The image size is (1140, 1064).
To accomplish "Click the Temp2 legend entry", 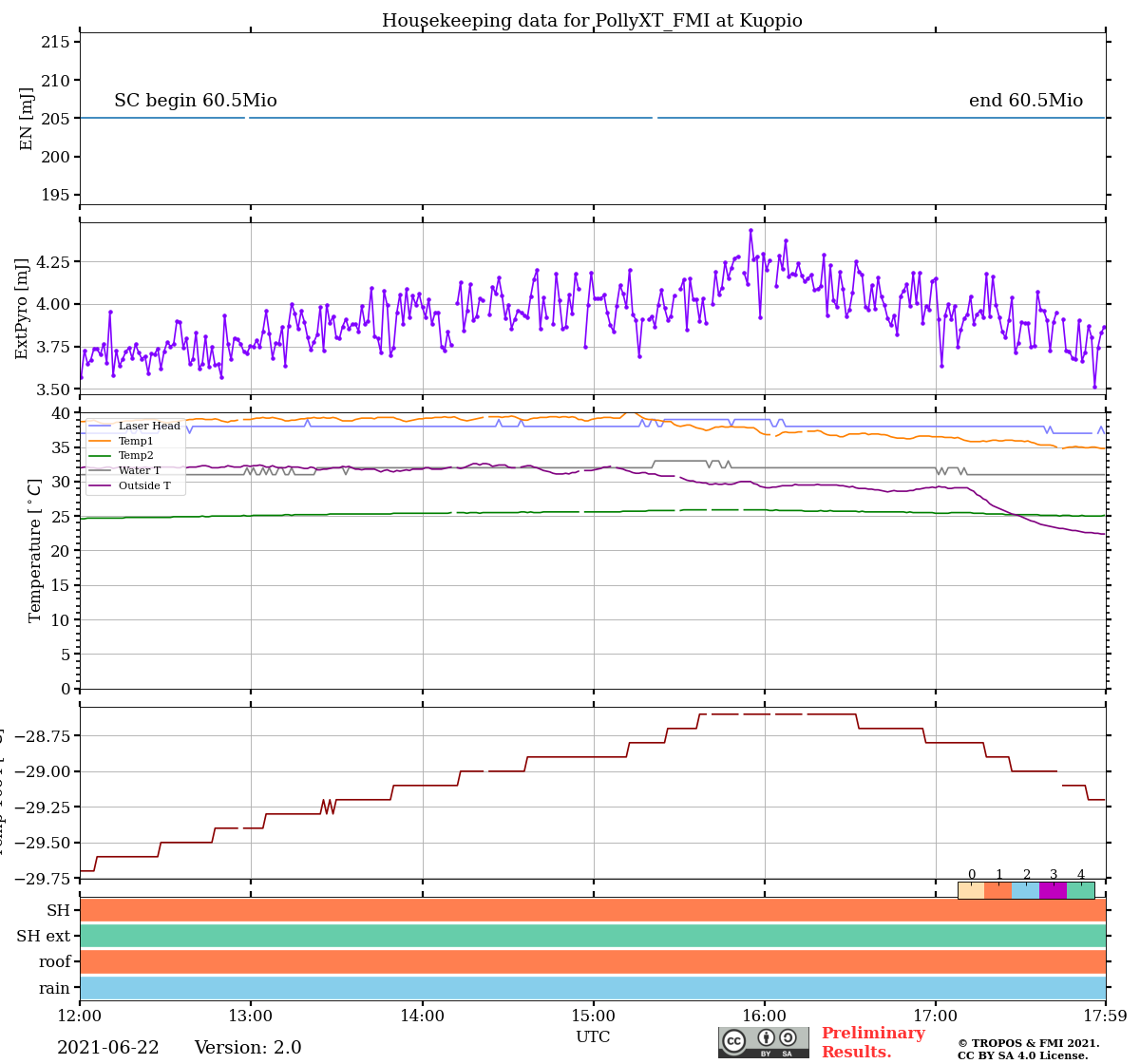I will 122,456.
